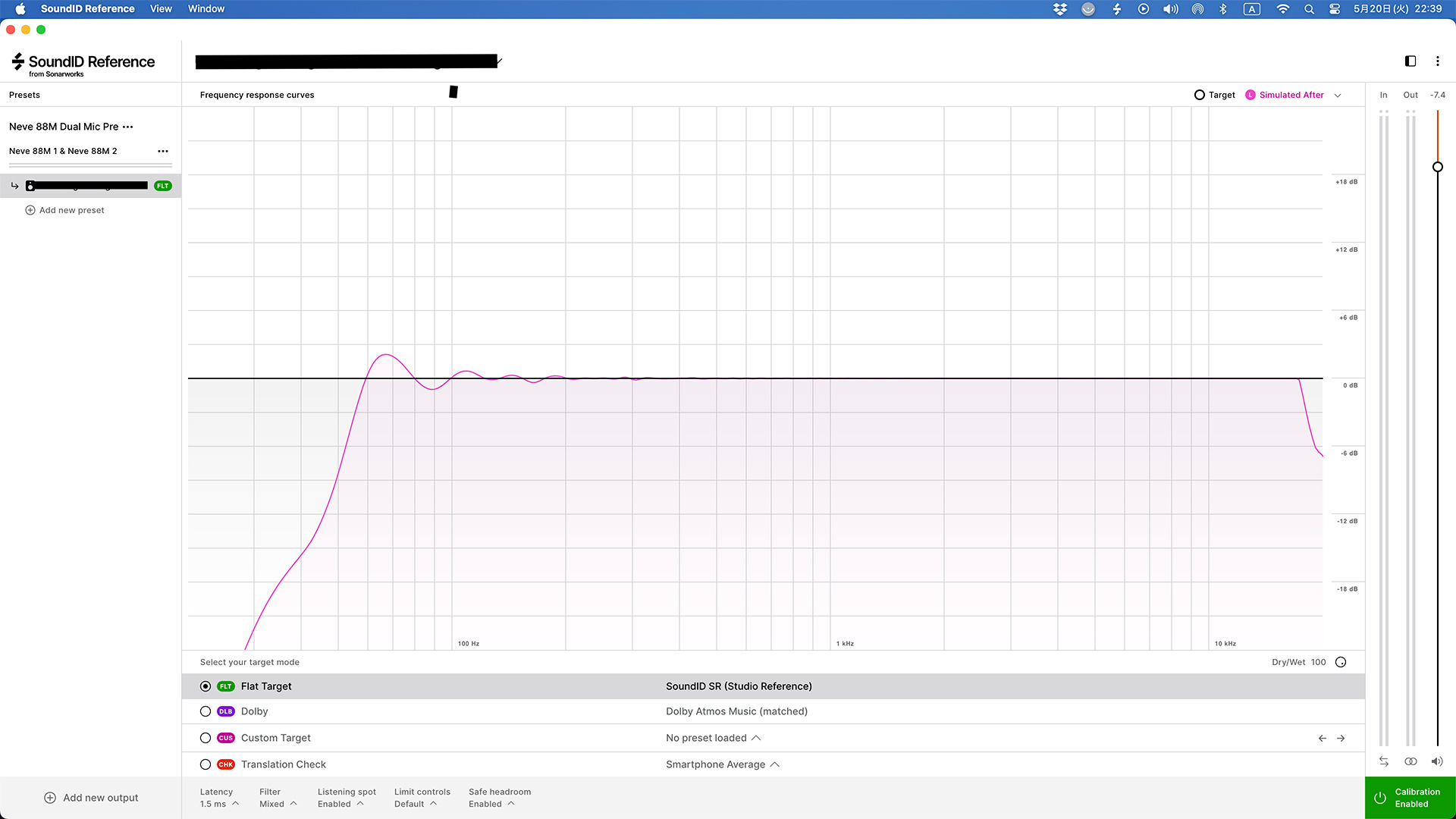The height and width of the screenshot is (819, 1456).
Task: Open Neve 88M 1 & Neve 88M 2 options
Action: tap(163, 151)
